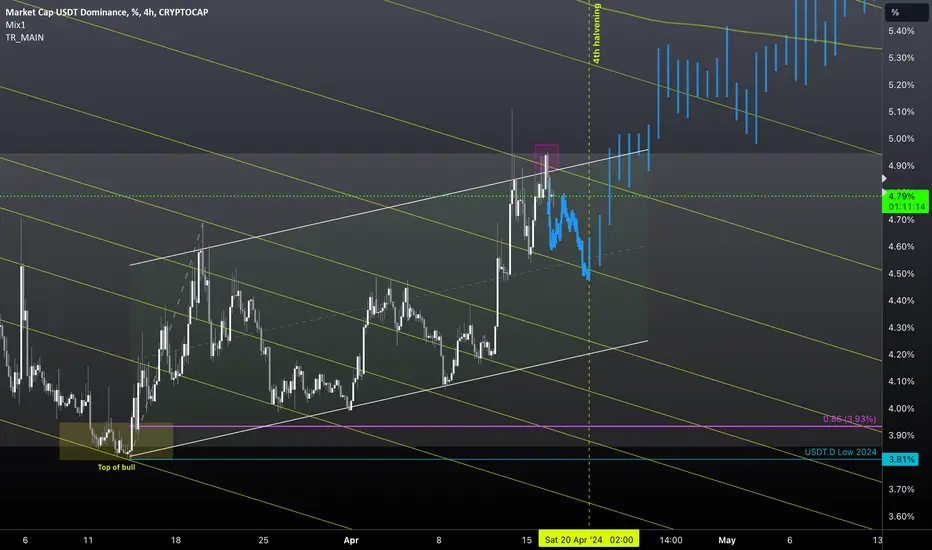Click the magenta rectangle at the channel top
The image size is (932, 550).
pos(546,157)
